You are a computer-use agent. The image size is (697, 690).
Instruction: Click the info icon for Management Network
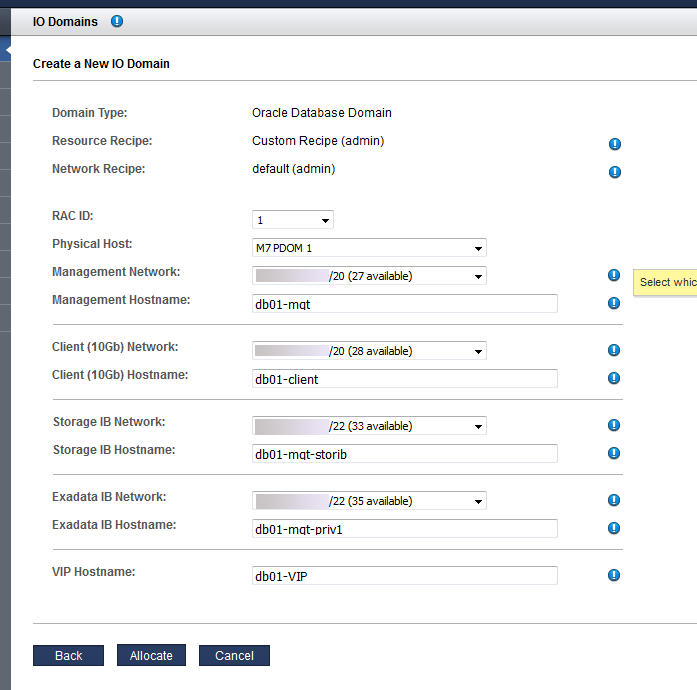[x=614, y=275]
